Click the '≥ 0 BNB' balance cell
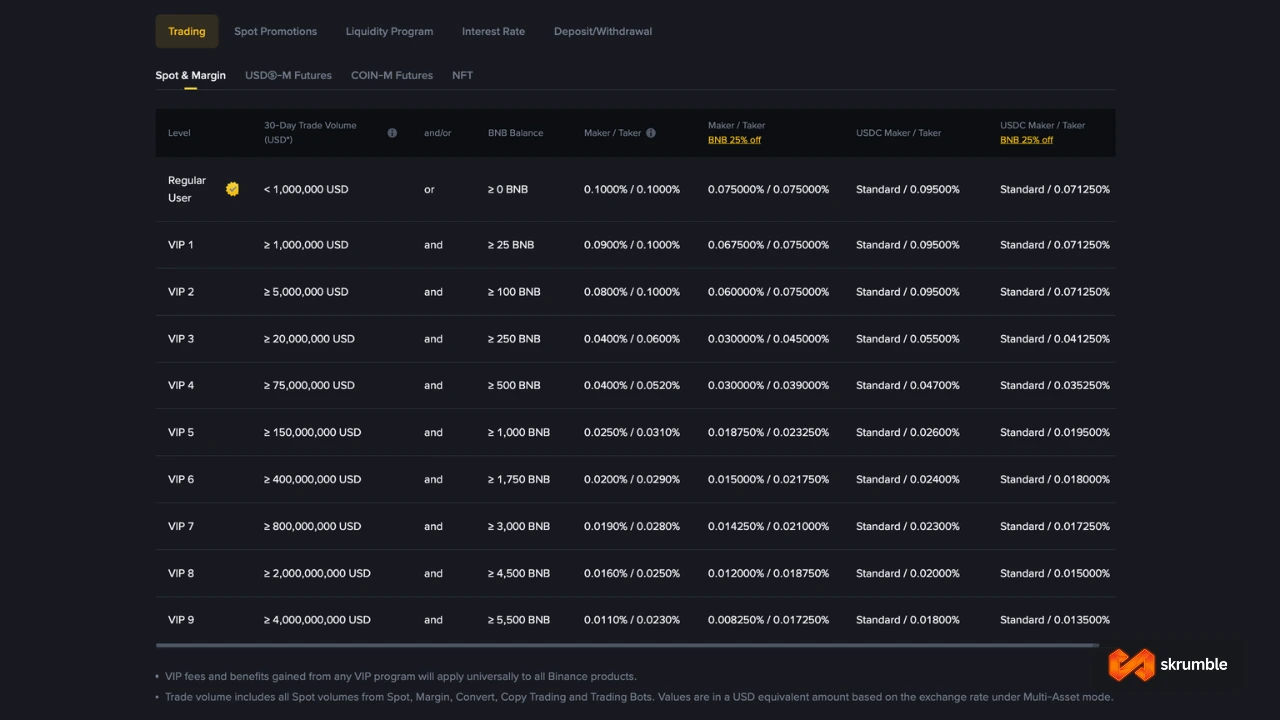 508,189
